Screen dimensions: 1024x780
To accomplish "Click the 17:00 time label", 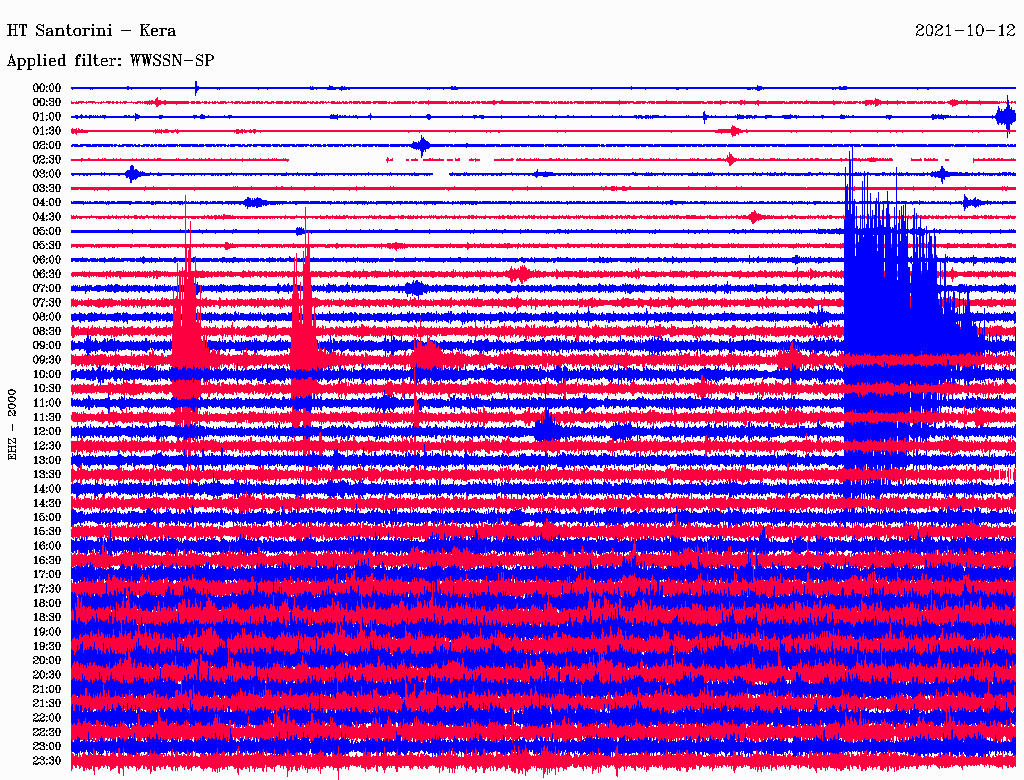I will pyautogui.click(x=47, y=575).
